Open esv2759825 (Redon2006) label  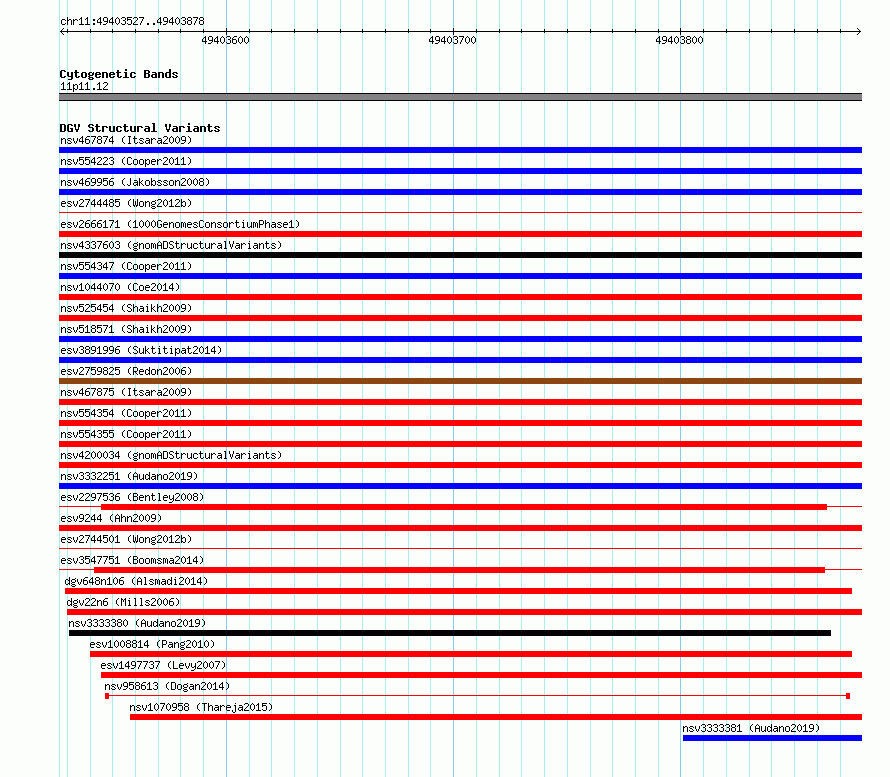(126, 371)
